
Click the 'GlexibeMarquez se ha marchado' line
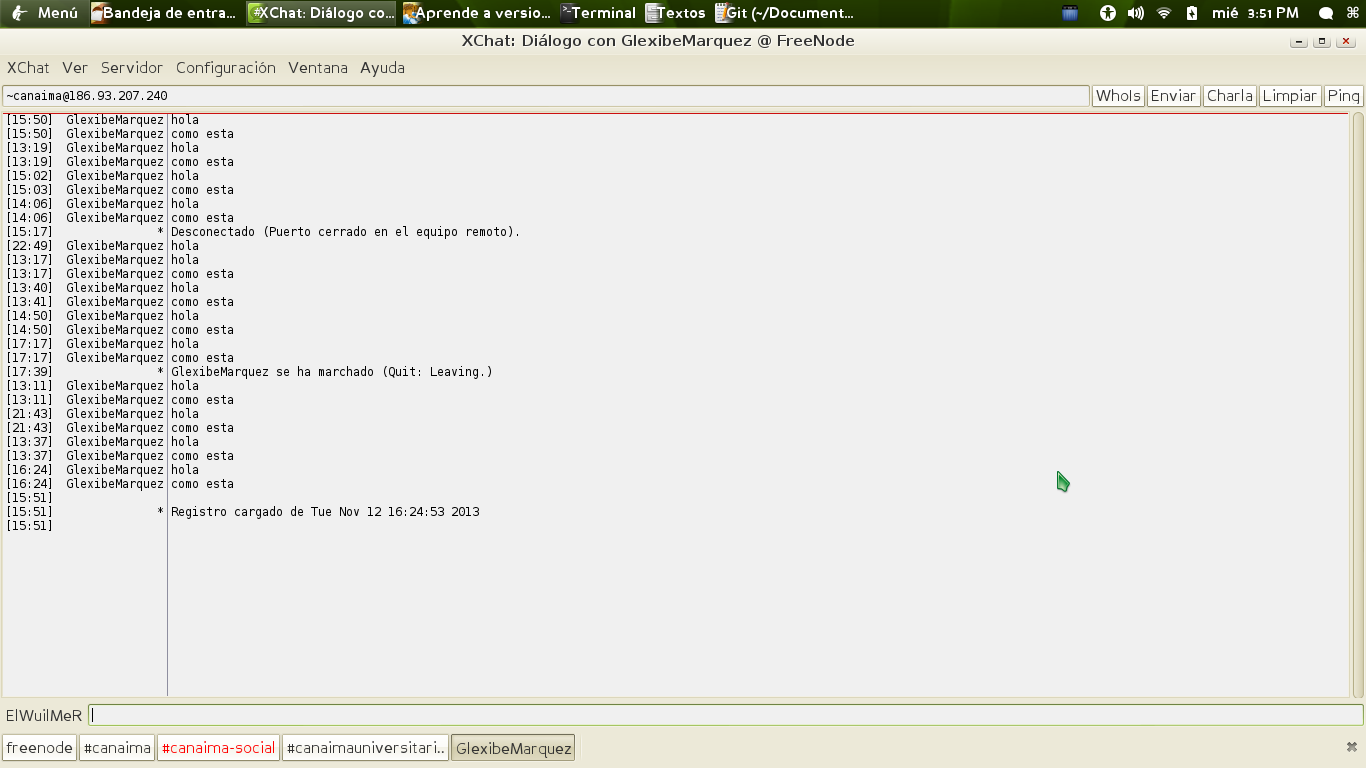tap(332, 372)
